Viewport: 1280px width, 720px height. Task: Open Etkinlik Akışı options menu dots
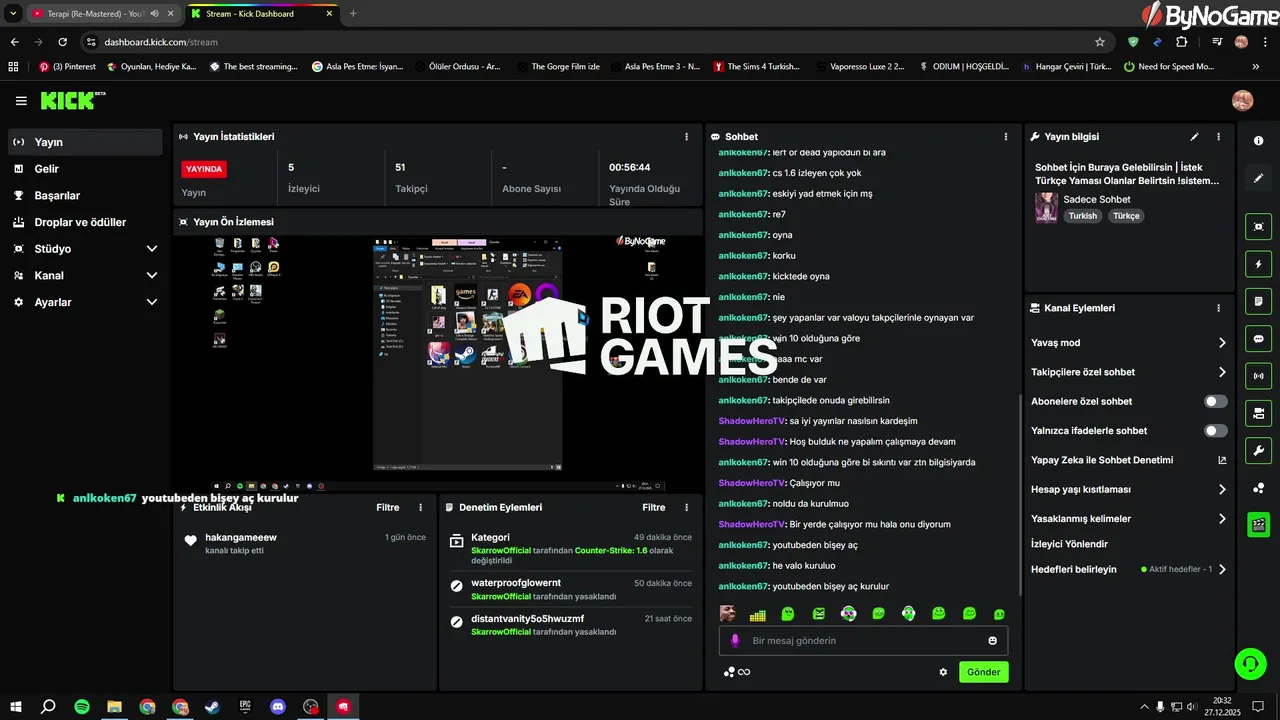click(x=420, y=508)
